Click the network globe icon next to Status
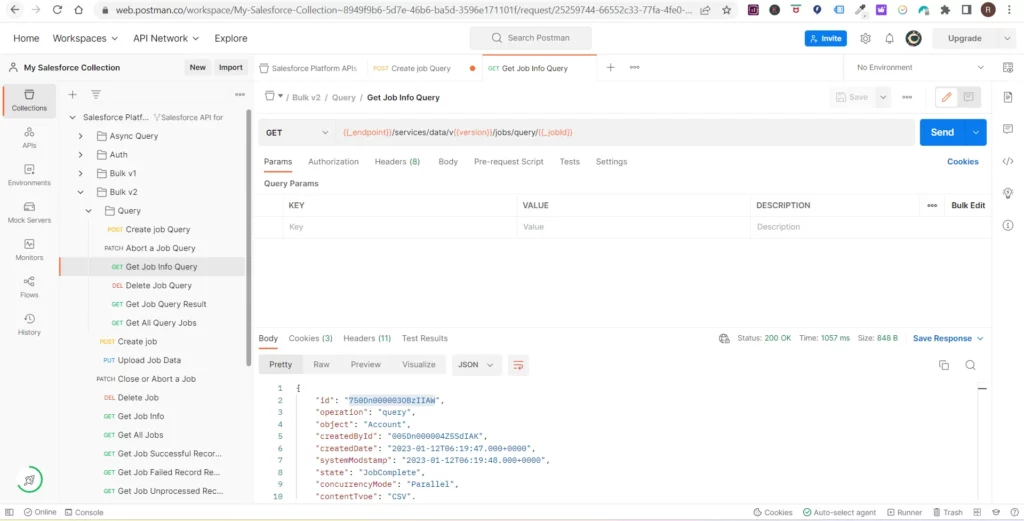Image resolution: width=1024 pixels, height=521 pixels. [724, 338]
